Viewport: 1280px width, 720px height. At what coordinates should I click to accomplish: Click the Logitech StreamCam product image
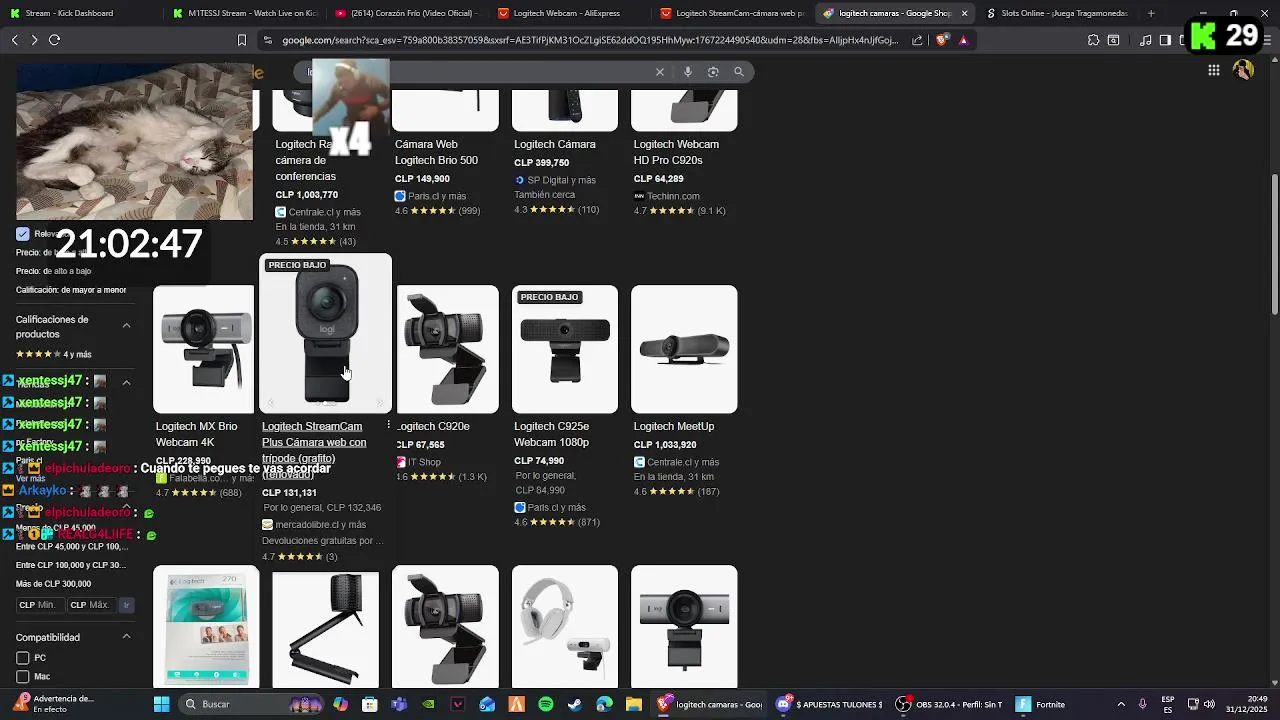326,334
